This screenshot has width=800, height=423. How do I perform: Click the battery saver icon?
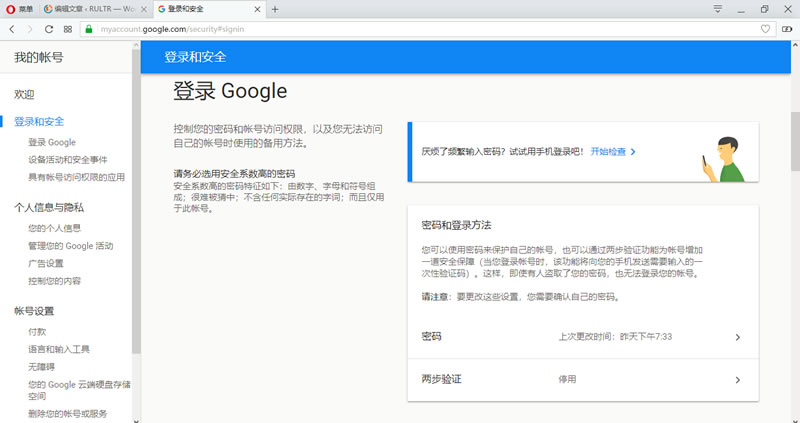(787, 29)
